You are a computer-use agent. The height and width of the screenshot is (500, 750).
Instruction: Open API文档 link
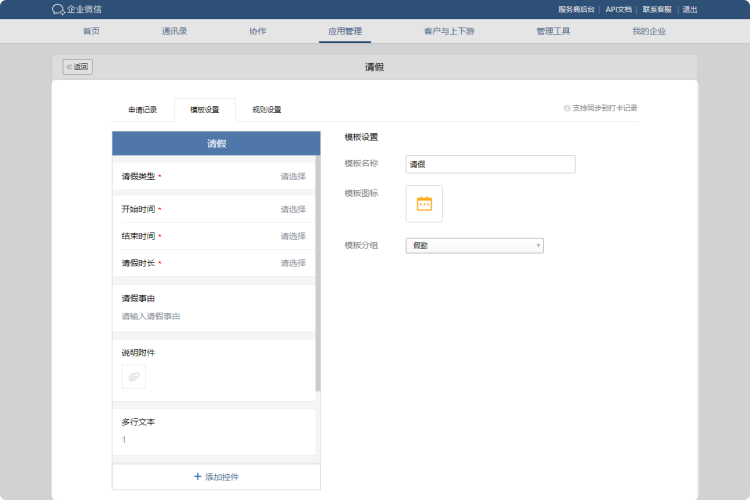(x=618, y=10)
